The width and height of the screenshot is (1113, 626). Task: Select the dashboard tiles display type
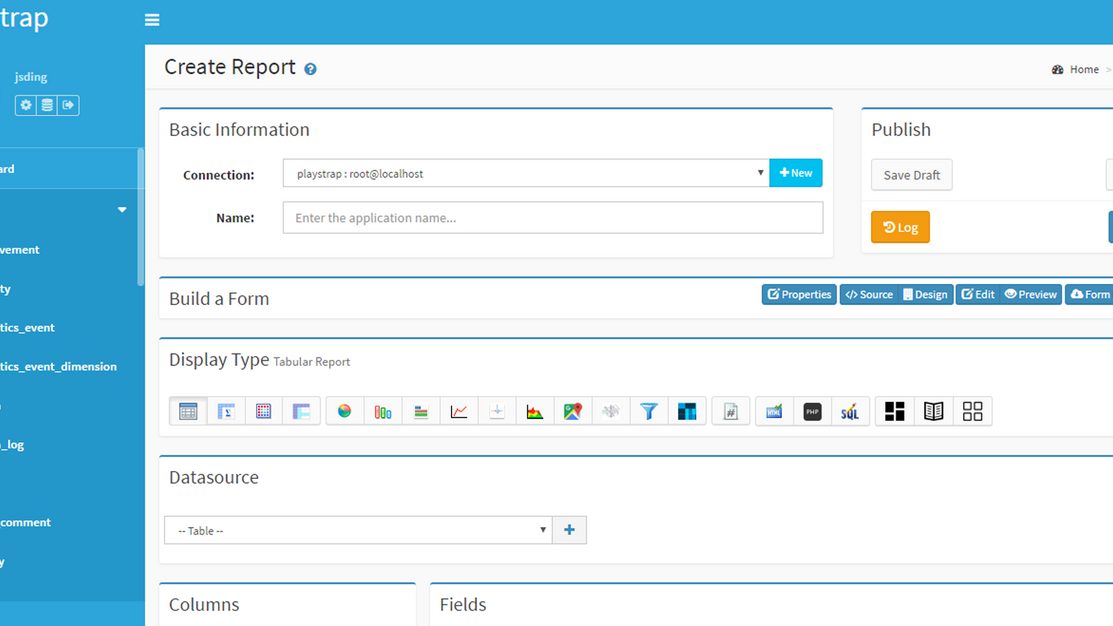point(895,412)
